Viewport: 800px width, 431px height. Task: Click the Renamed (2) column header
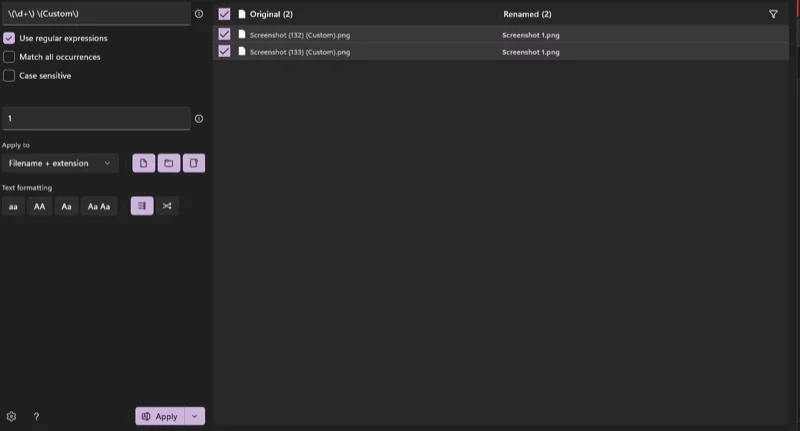click(527, 14)
